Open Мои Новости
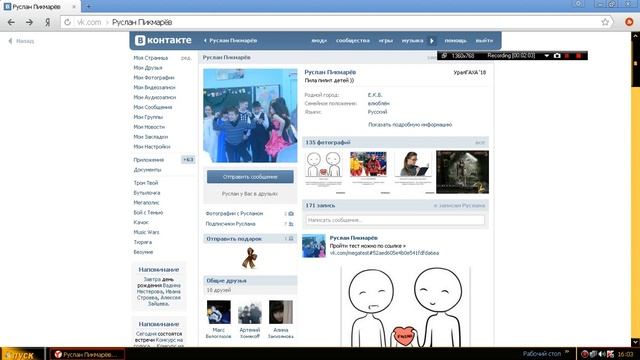Image resolution: width=640 pixels, height=360 pixels. point(149,127)
